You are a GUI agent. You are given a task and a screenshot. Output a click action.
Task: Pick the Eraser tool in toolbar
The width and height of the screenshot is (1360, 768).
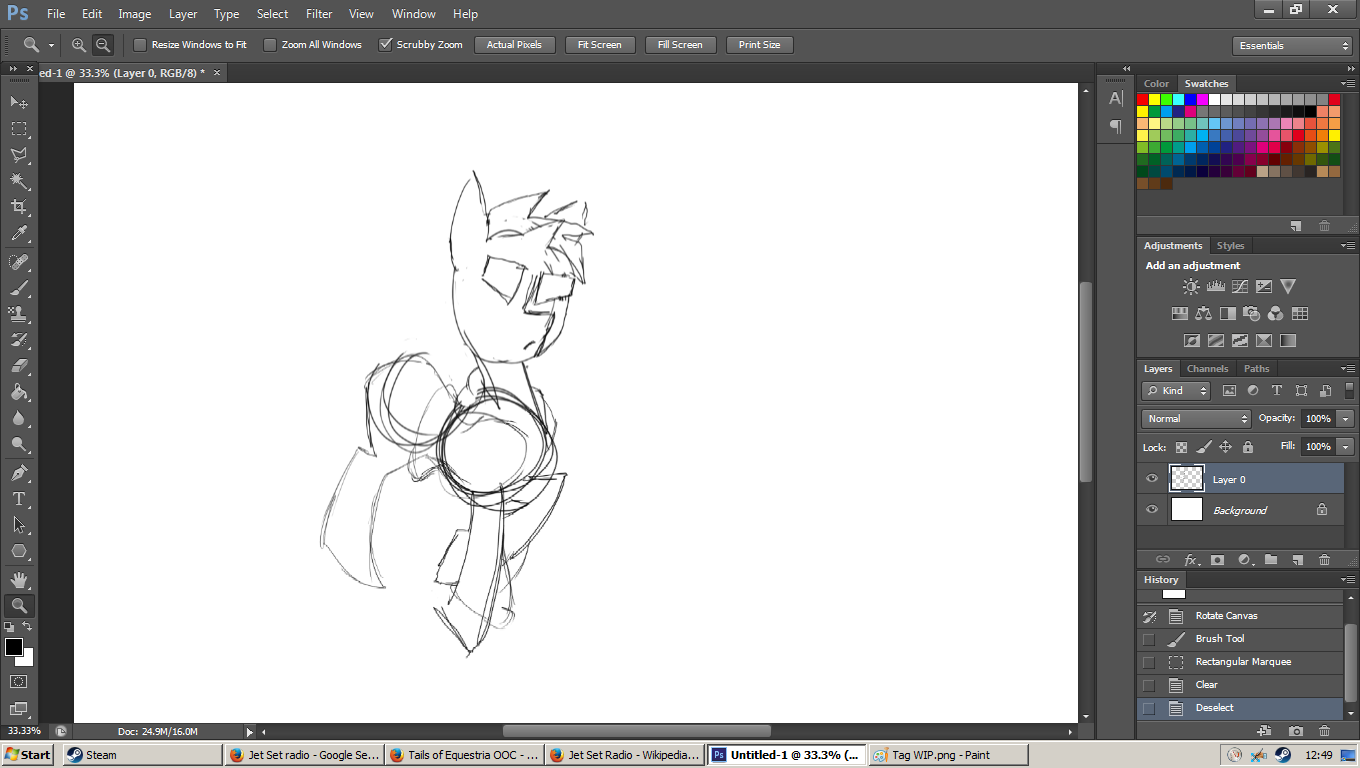[18, 366]
